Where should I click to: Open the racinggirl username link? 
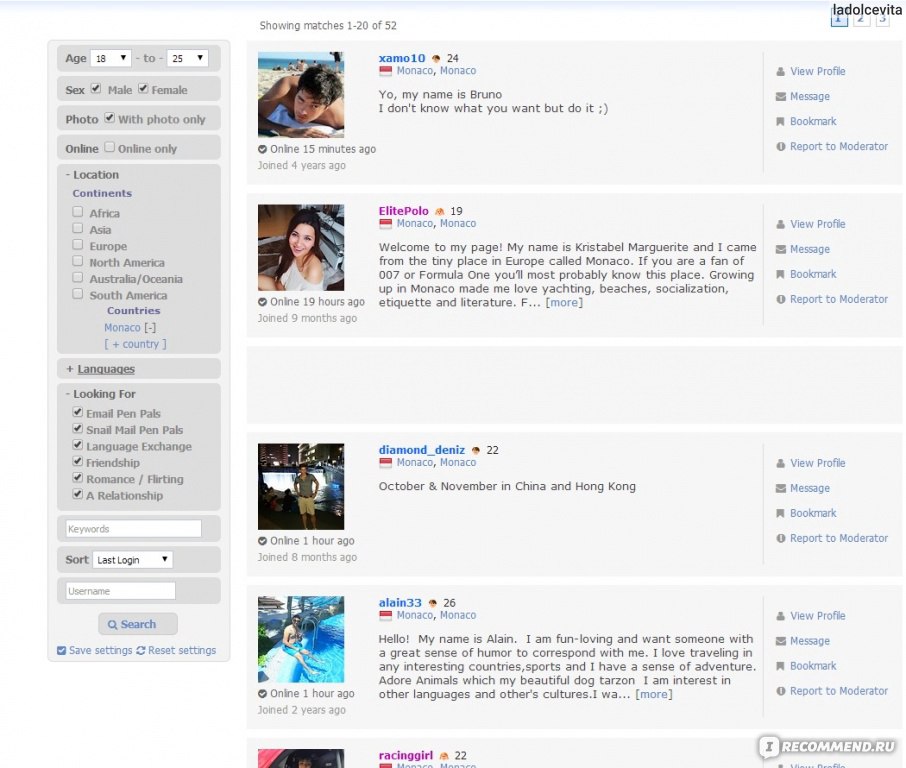coord(406,755)
